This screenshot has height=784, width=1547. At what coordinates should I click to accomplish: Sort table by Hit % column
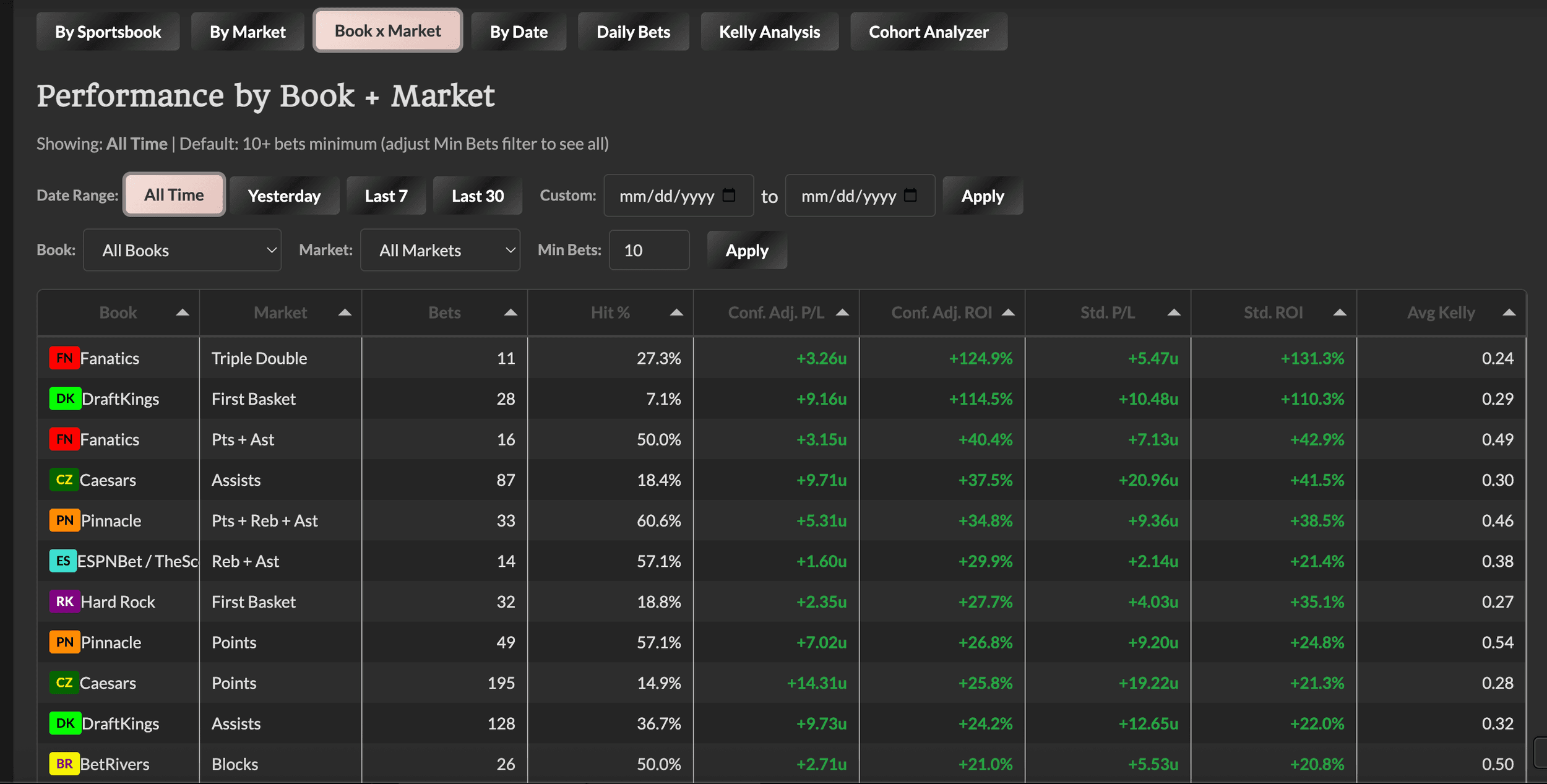(x=610, y=313)
